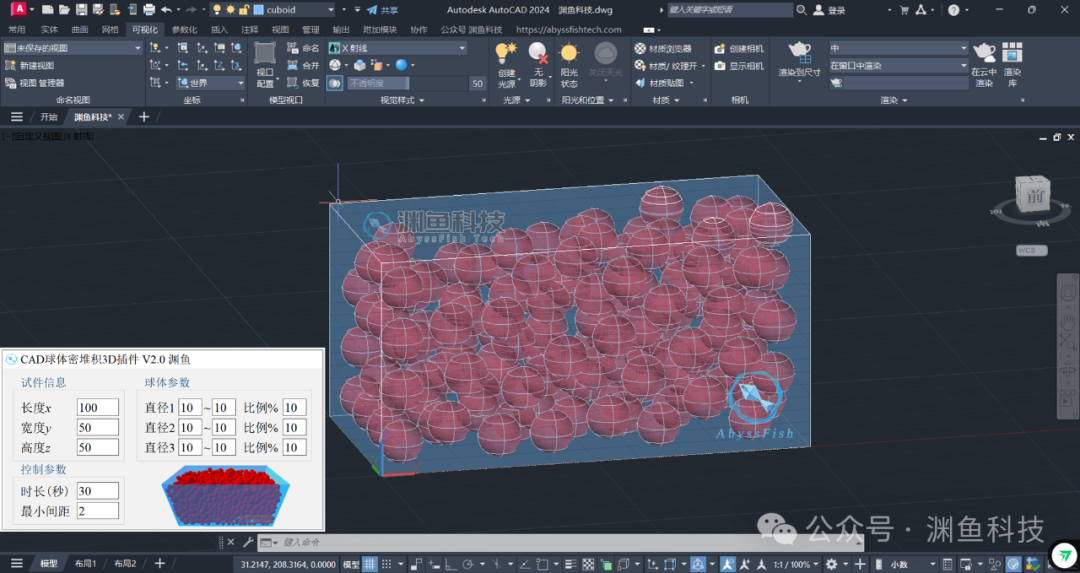
Task: Click the Join viewports (合并) icon
Action: click(303, 65)
